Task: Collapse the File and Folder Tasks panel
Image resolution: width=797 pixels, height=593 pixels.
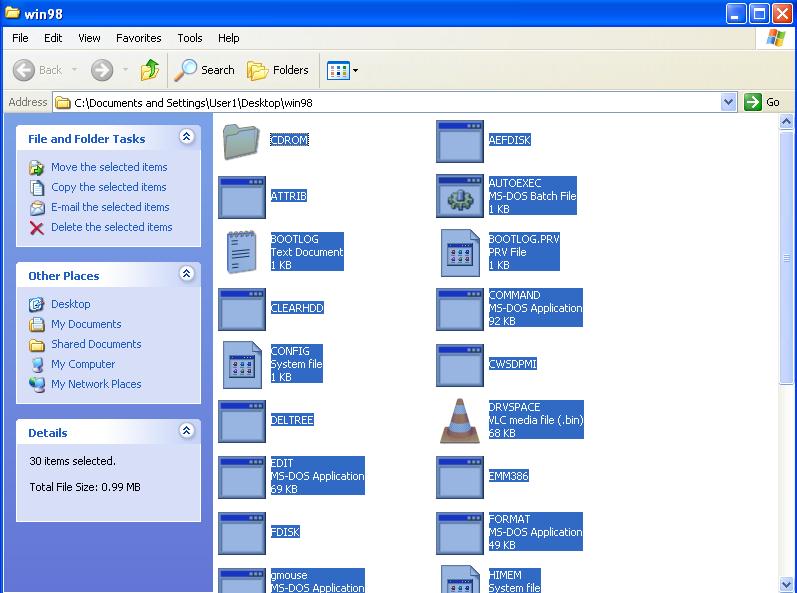Action: tap(187, 137)
